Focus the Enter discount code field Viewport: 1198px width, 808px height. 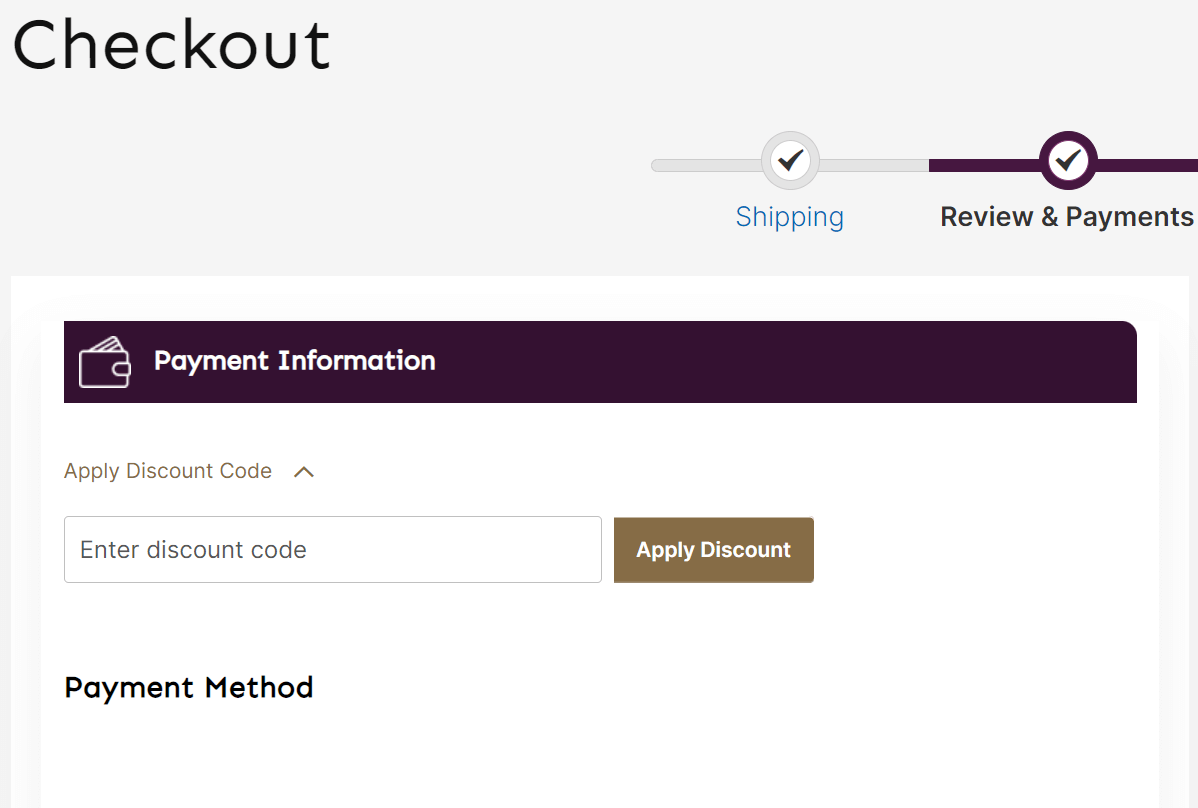click(x=333, y=550)
